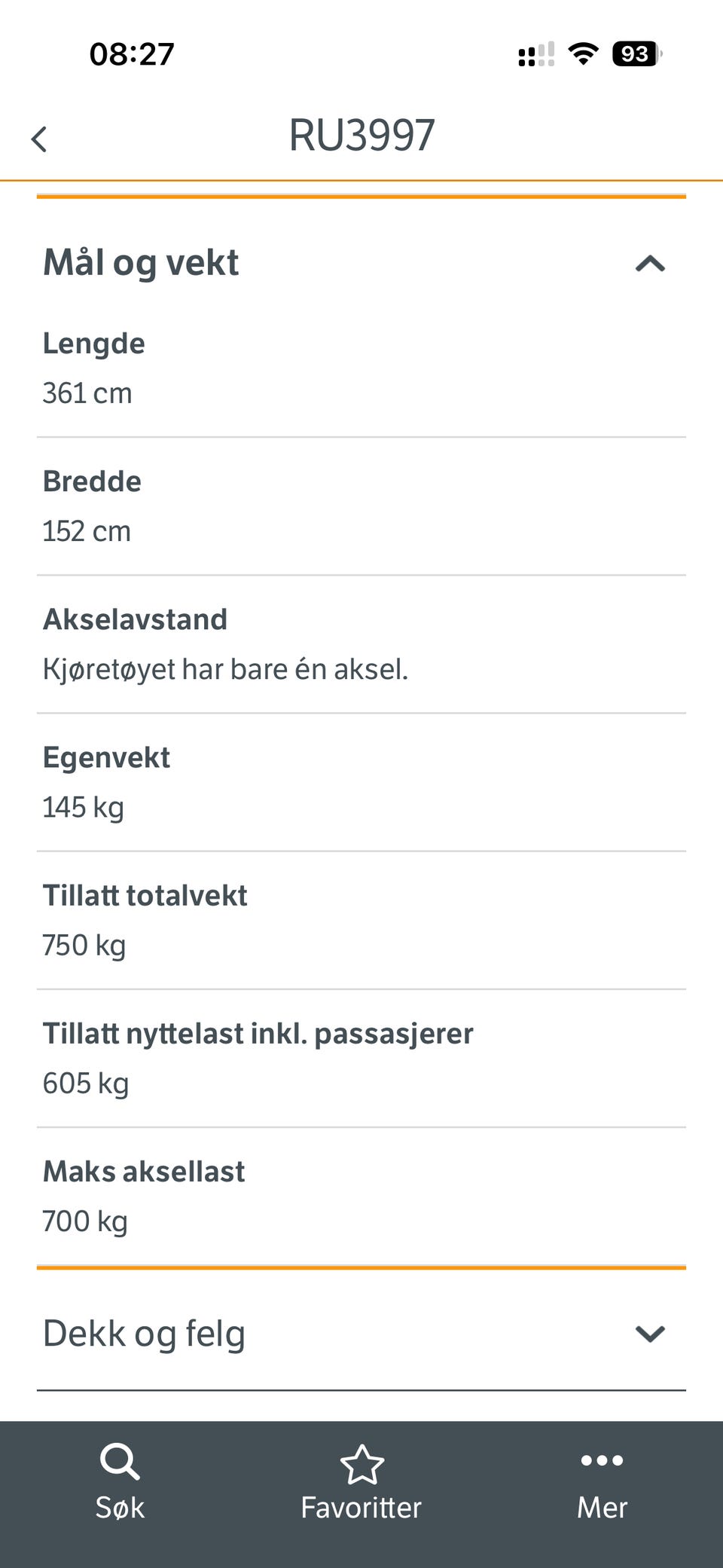This screenshot has width=723, height=1568.
Task: Tap the Favoritter star icon
Action: [361, 1464]
